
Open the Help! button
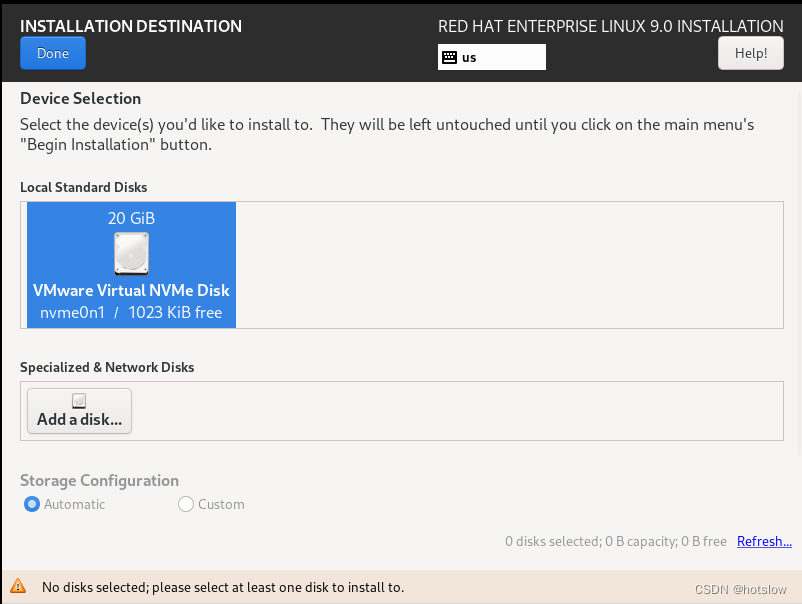(x=750, y=53)
